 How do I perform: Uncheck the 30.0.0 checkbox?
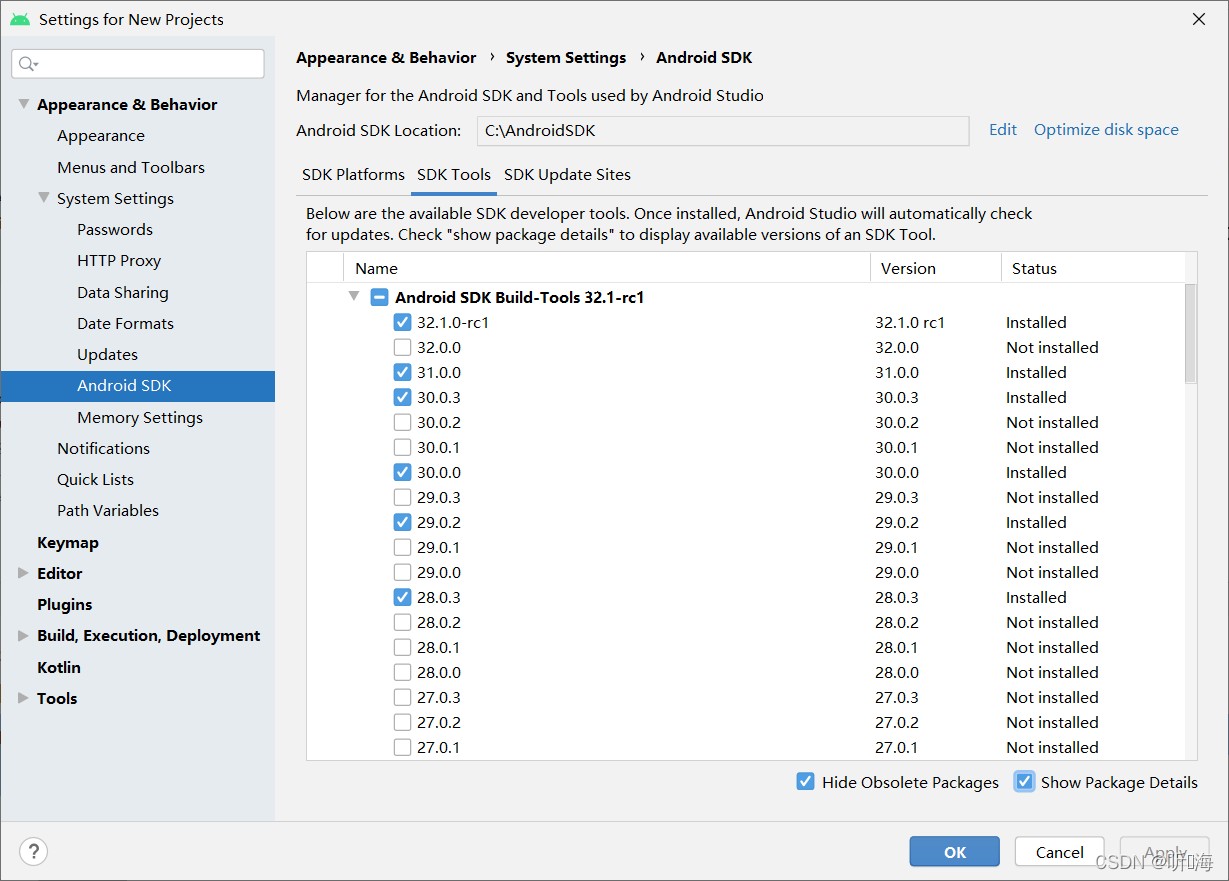coord(402,472)
